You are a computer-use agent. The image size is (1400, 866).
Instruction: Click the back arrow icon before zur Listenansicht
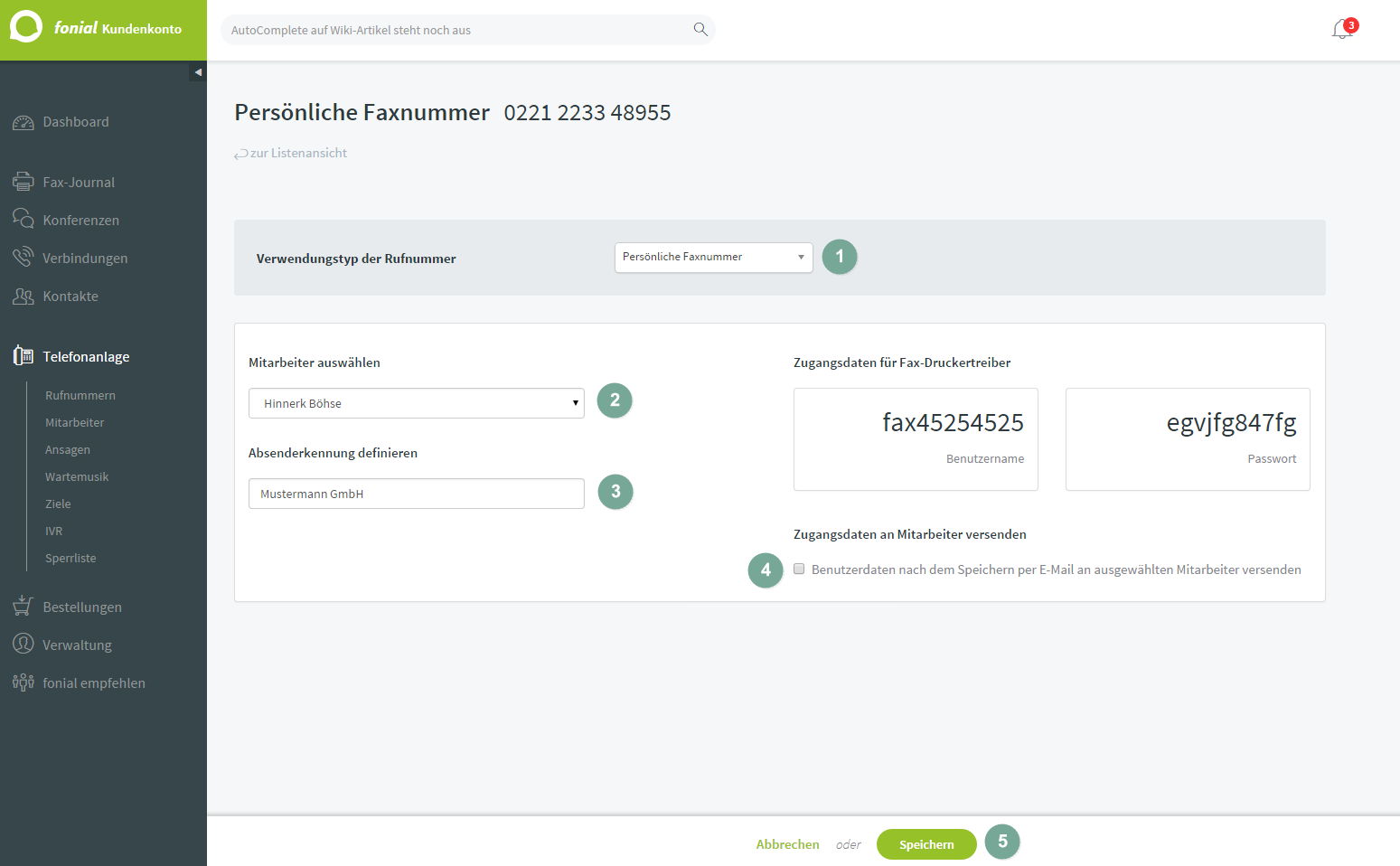(x=240, y=155)
